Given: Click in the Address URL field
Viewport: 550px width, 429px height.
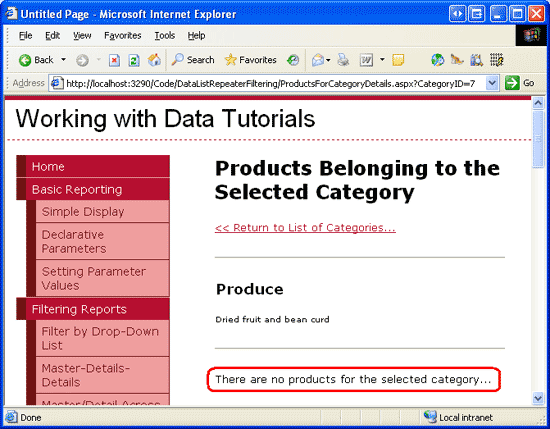Looking at the screenshot, I should coord(270,83).
